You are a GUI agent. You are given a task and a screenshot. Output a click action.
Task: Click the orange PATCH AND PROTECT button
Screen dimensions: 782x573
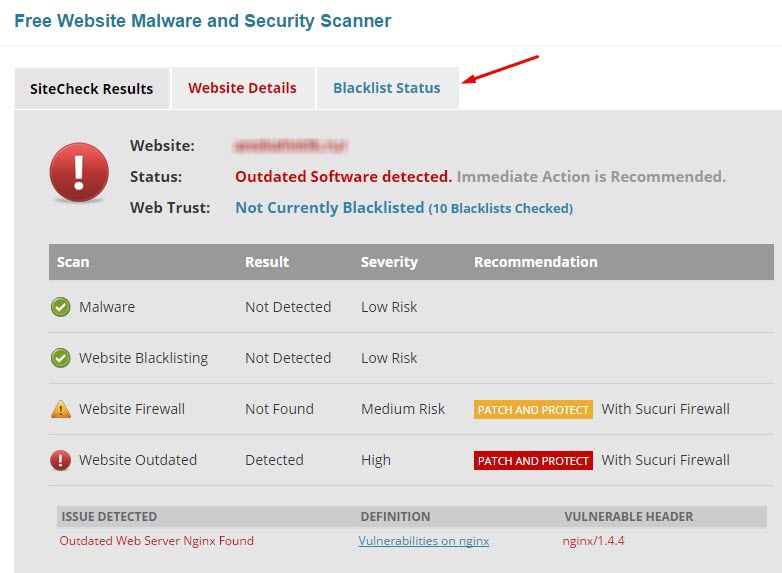point(533,409)
